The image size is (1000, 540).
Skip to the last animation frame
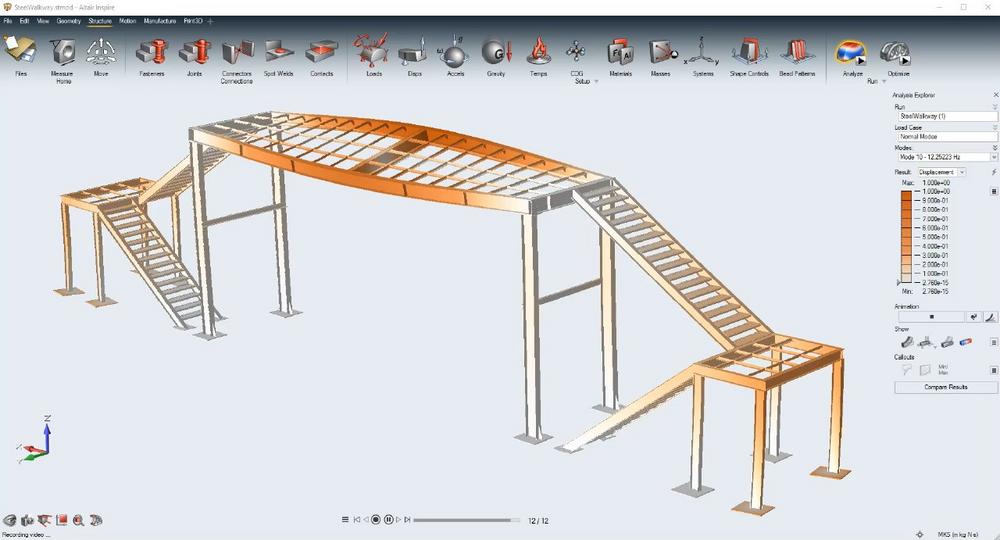(x=408, y=520)
